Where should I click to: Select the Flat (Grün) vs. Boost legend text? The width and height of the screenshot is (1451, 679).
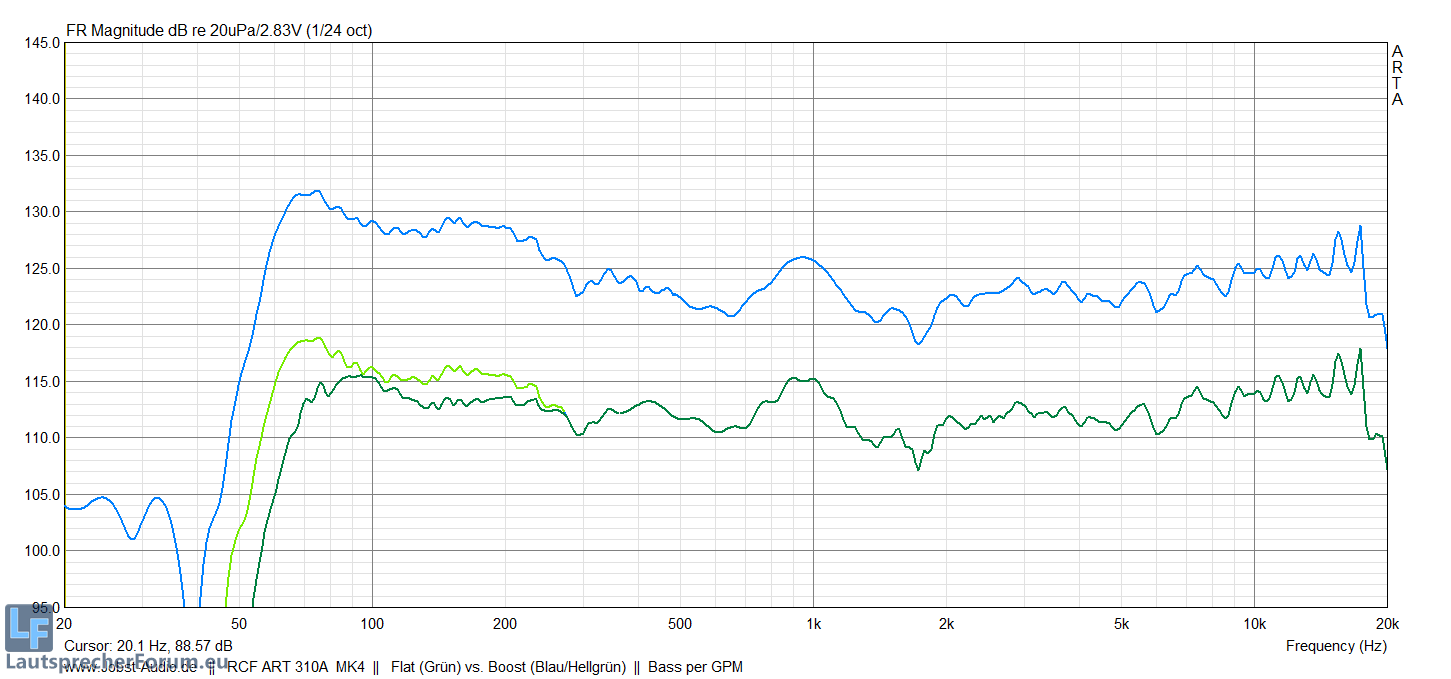click(508, 667)
